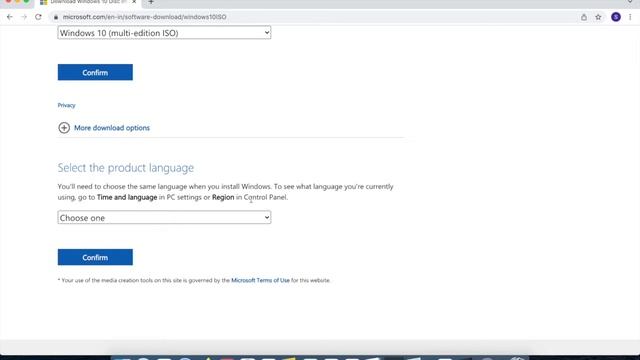Screen dimensions: 640x360
Task: Open the Chrome profile avatar
Action: pyautogui.click(x=616, y=17)
